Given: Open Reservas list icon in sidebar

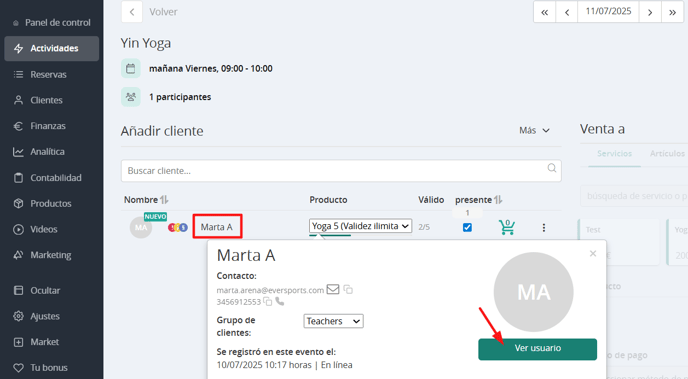Looking at the screenshot, I should point(18,74).
